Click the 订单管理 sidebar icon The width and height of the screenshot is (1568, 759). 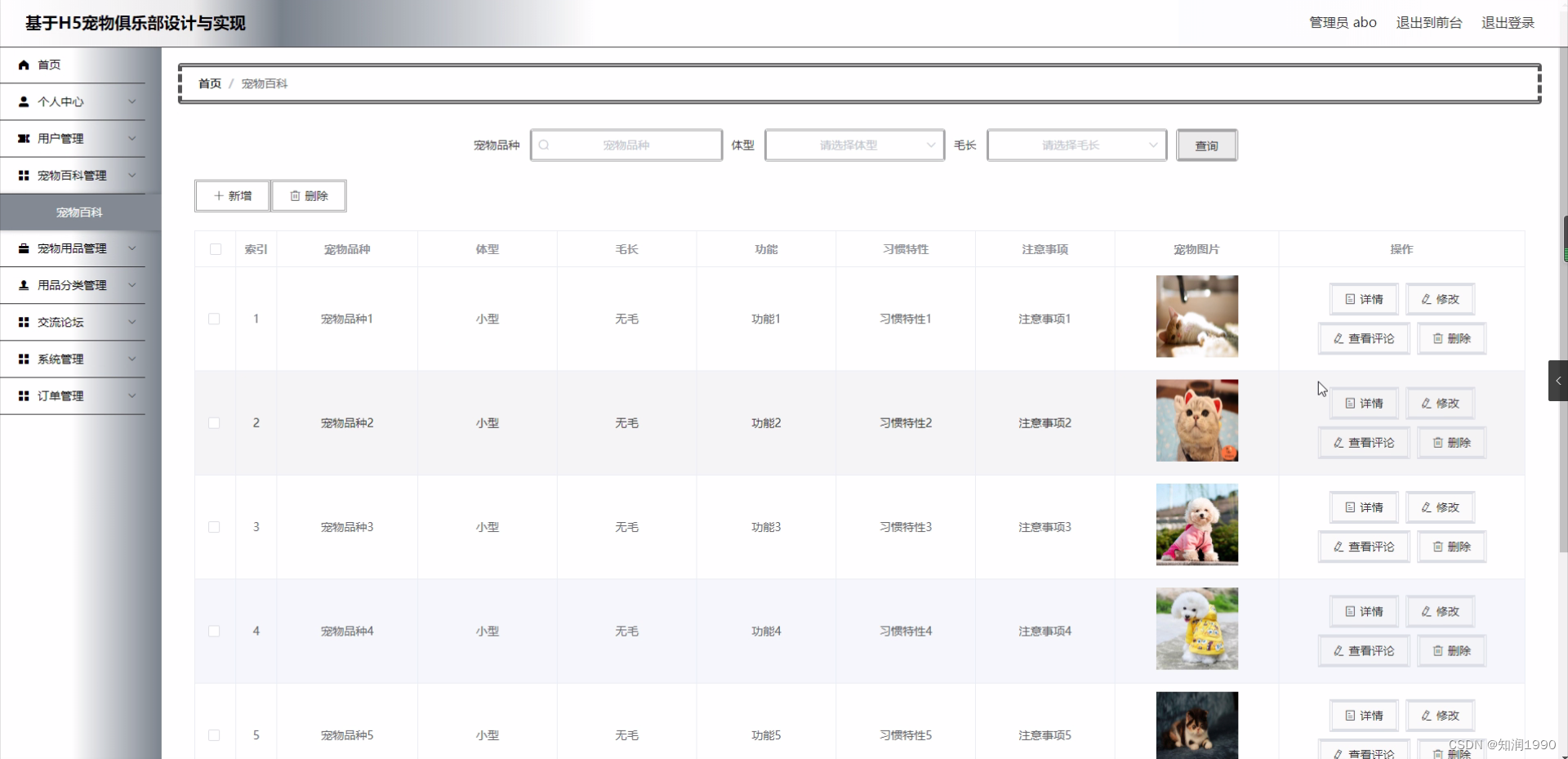(x=24, y=395)
